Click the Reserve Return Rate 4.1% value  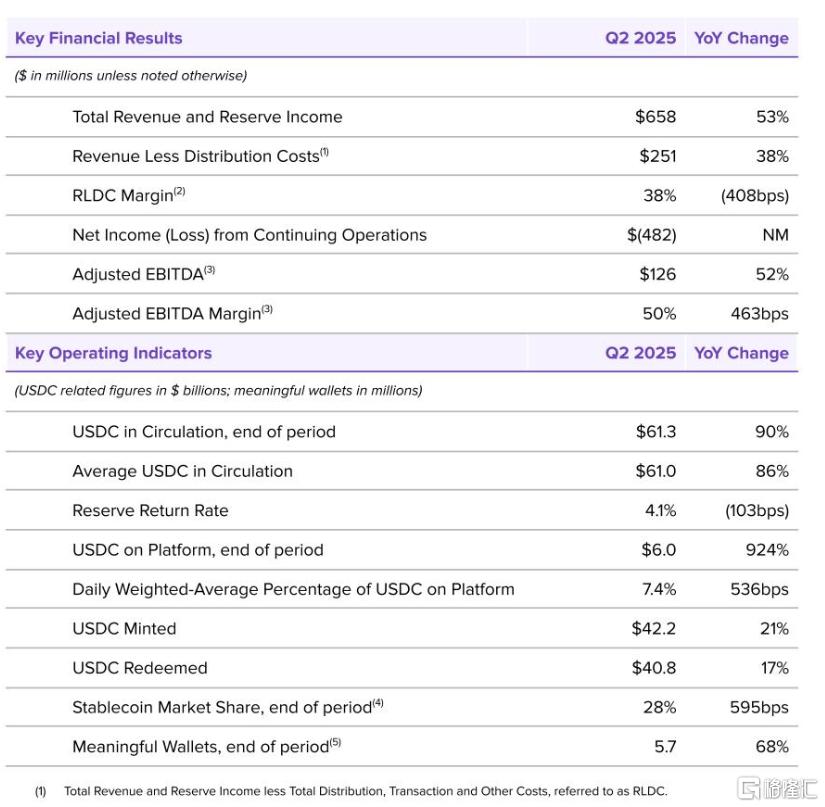pos(660,510)
